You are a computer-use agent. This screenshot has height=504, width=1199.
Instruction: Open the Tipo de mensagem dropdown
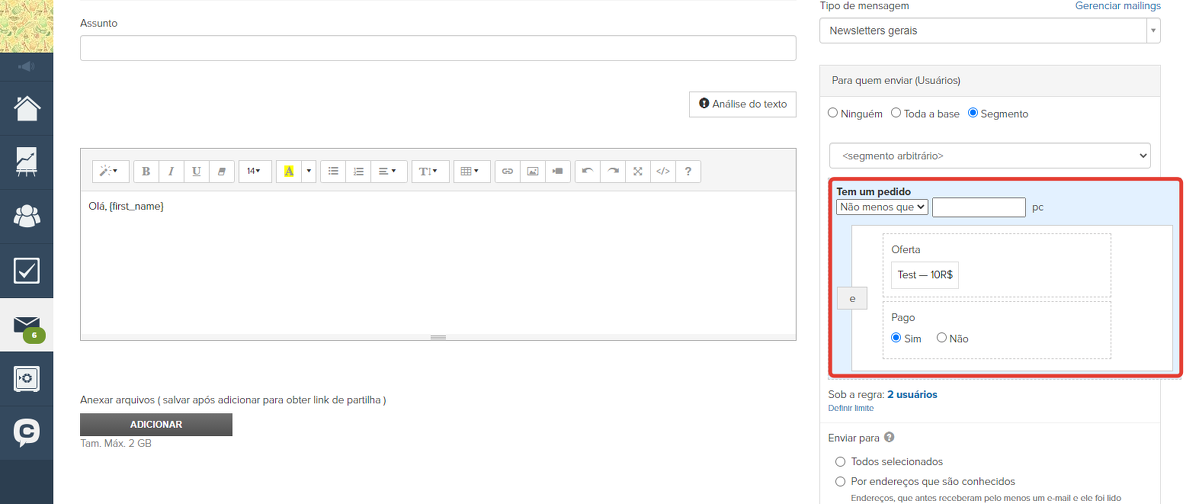(x=989, y=31)
